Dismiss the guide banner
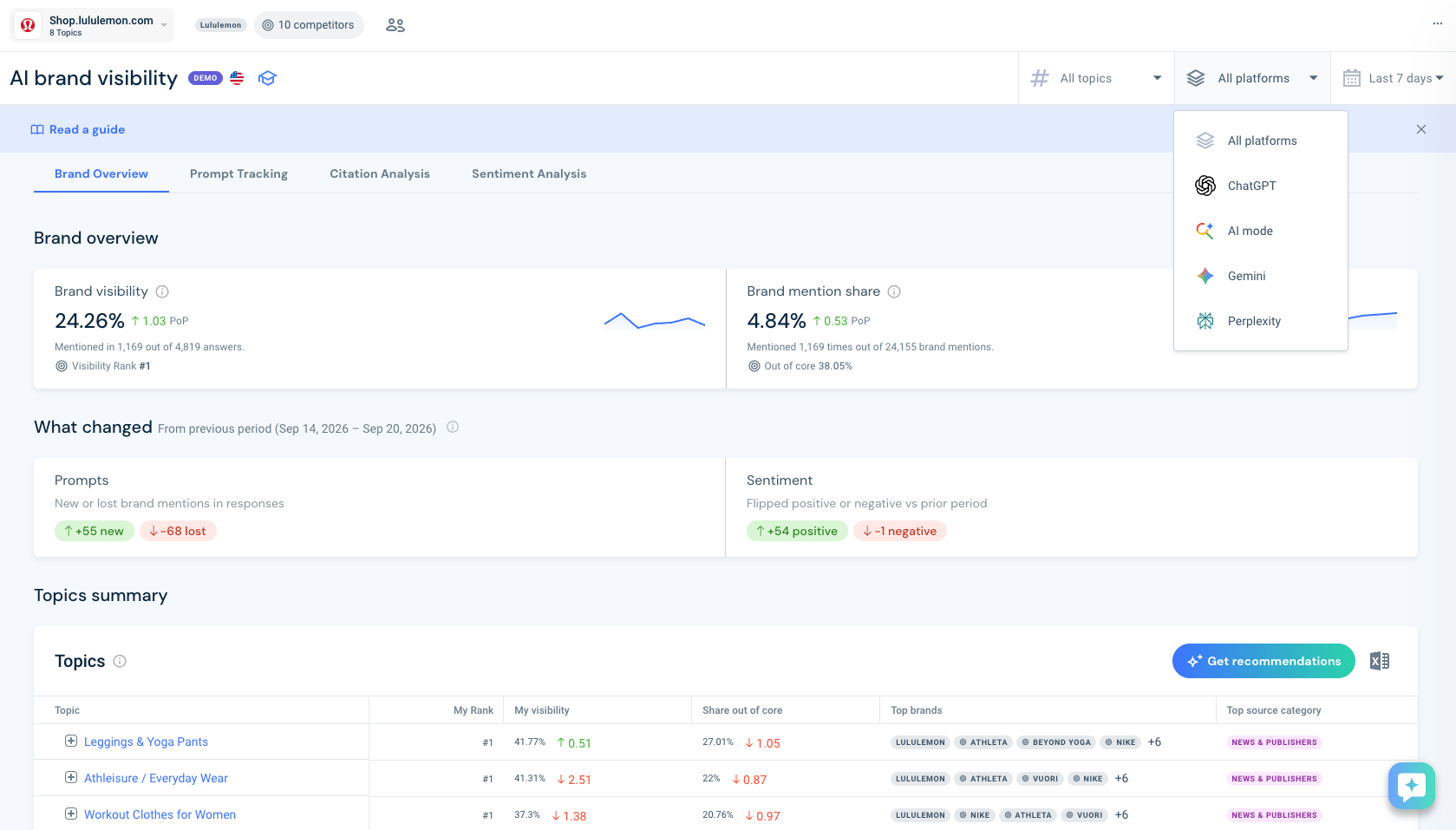Image resolution: width=1456 pixels, height=830 pixels. pyautogui.click(x=1420, y=129)
